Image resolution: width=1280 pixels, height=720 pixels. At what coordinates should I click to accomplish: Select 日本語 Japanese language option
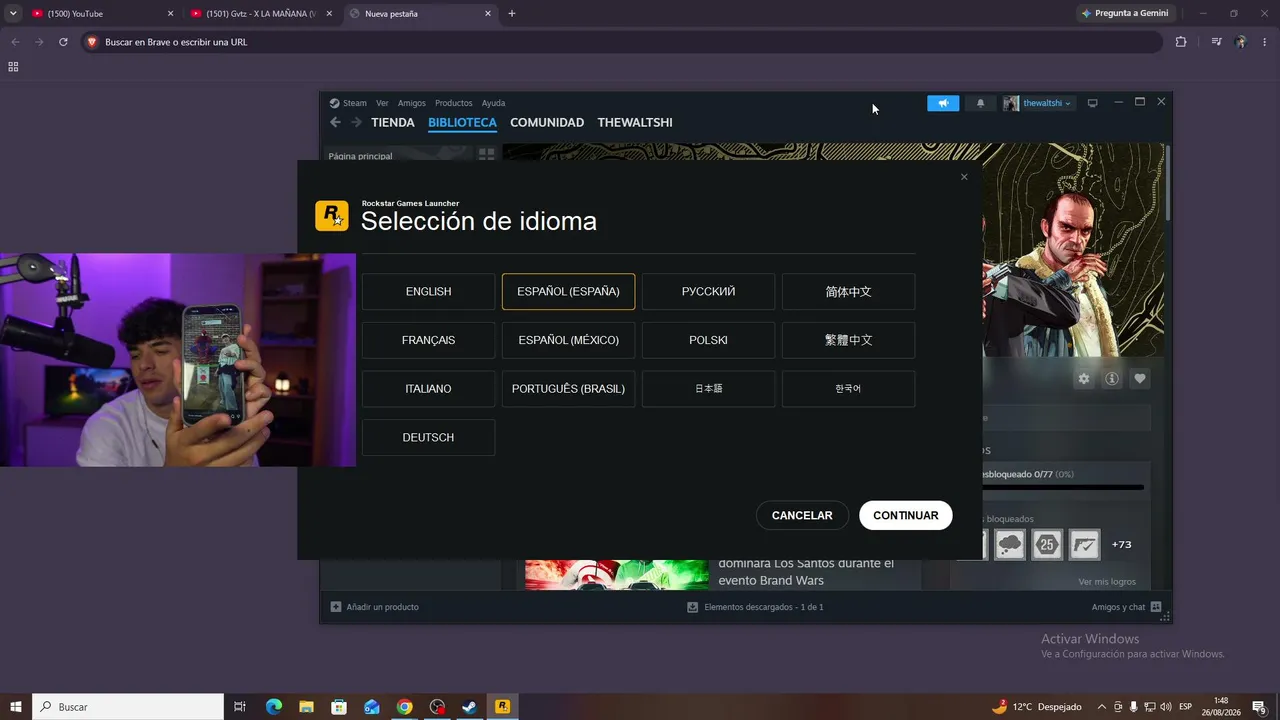708,389
